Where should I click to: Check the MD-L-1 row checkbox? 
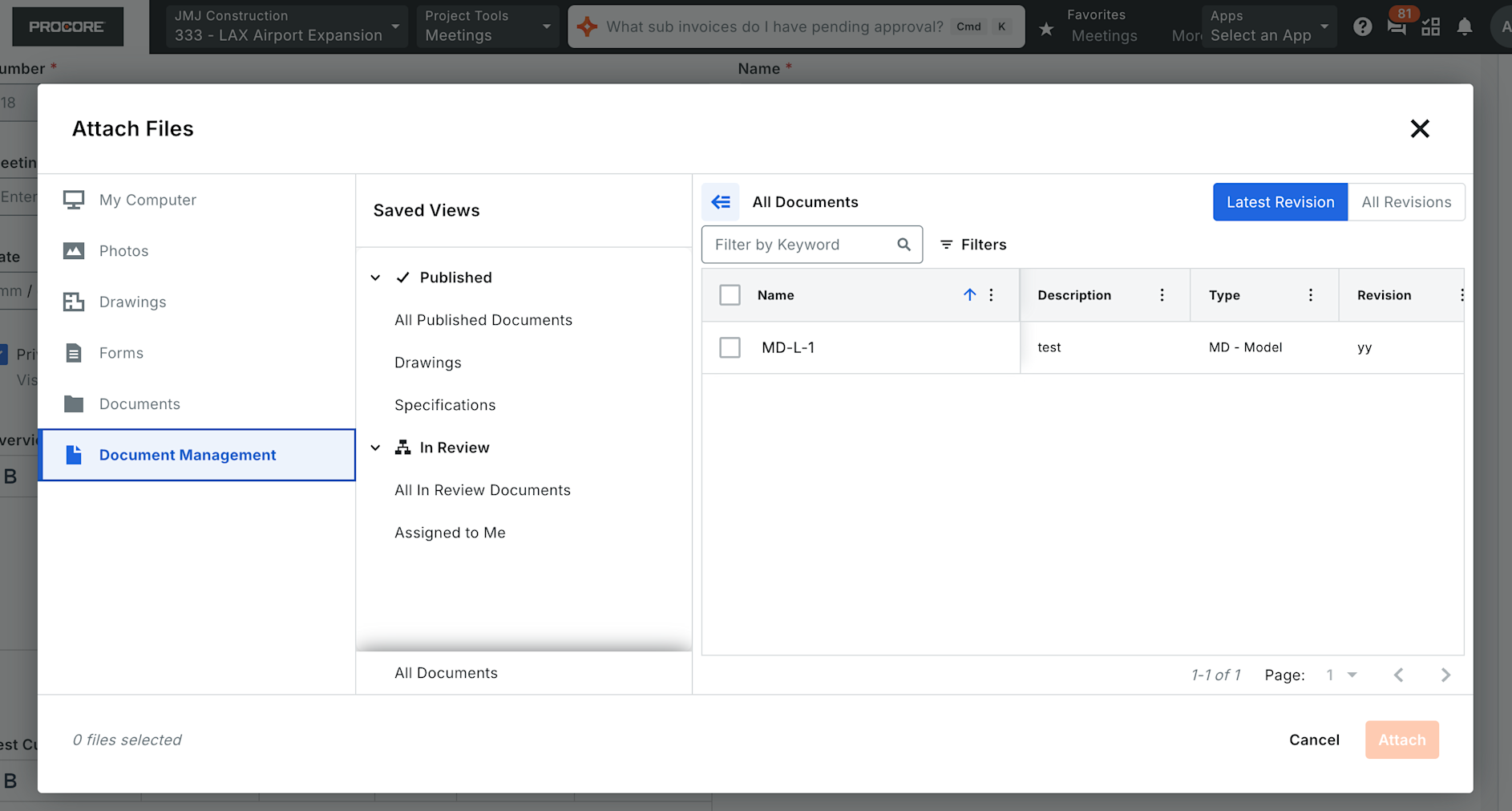point(730,347)
